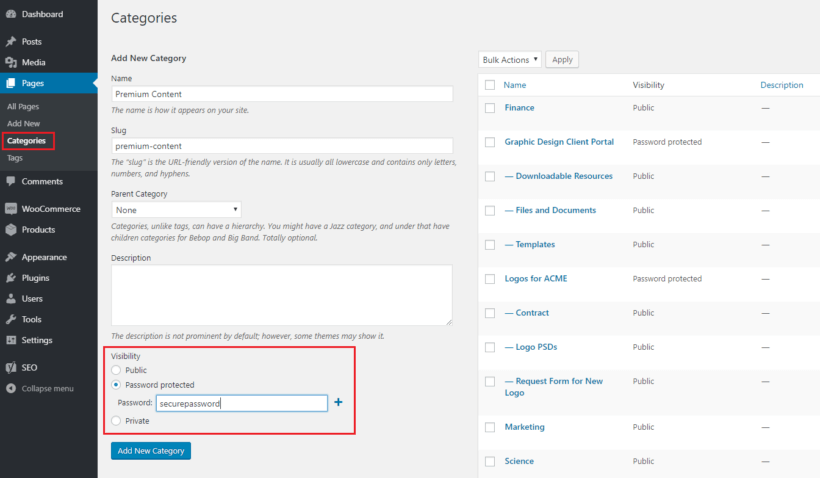The height and width of the screenshot is (478, 820).
Task: Click the Apply button
Action: point(562,60)
